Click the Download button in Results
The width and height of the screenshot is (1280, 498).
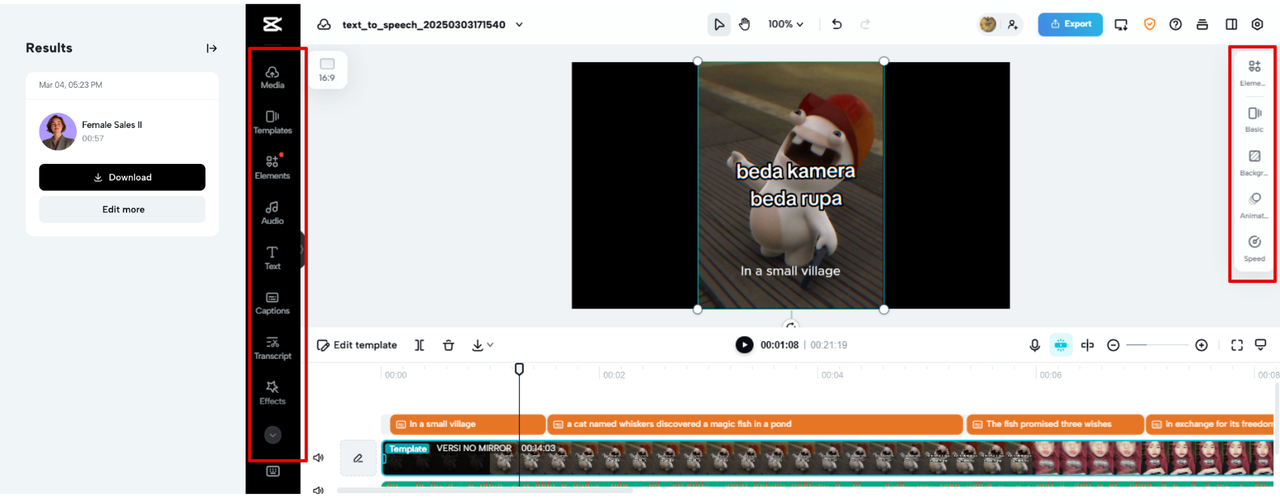(122, 177)
